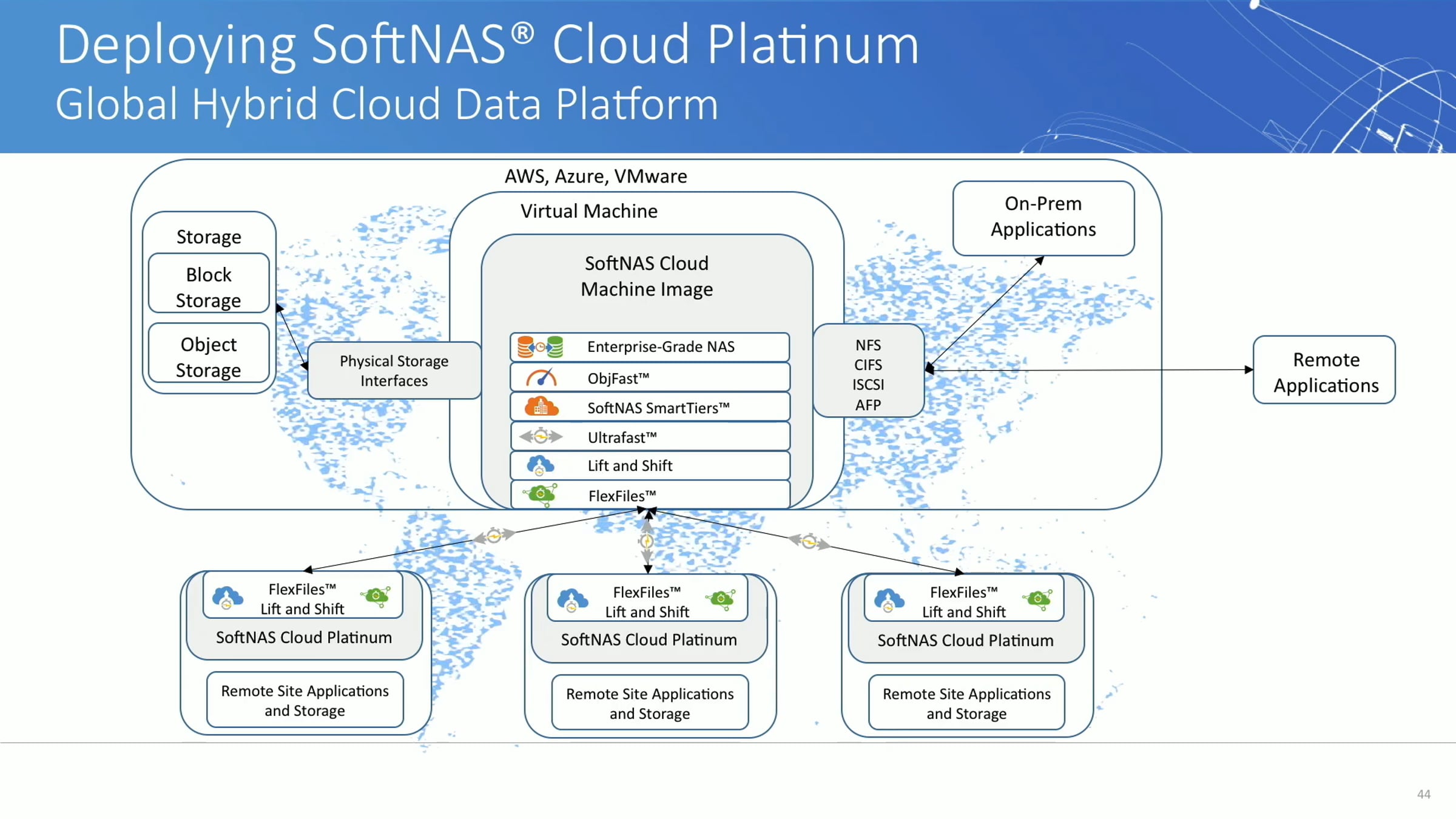The width and height of the screenshot is (1456, 819).
Task: Click the FlexFiles™ row label in Machine Image
Action: (622, 496)
